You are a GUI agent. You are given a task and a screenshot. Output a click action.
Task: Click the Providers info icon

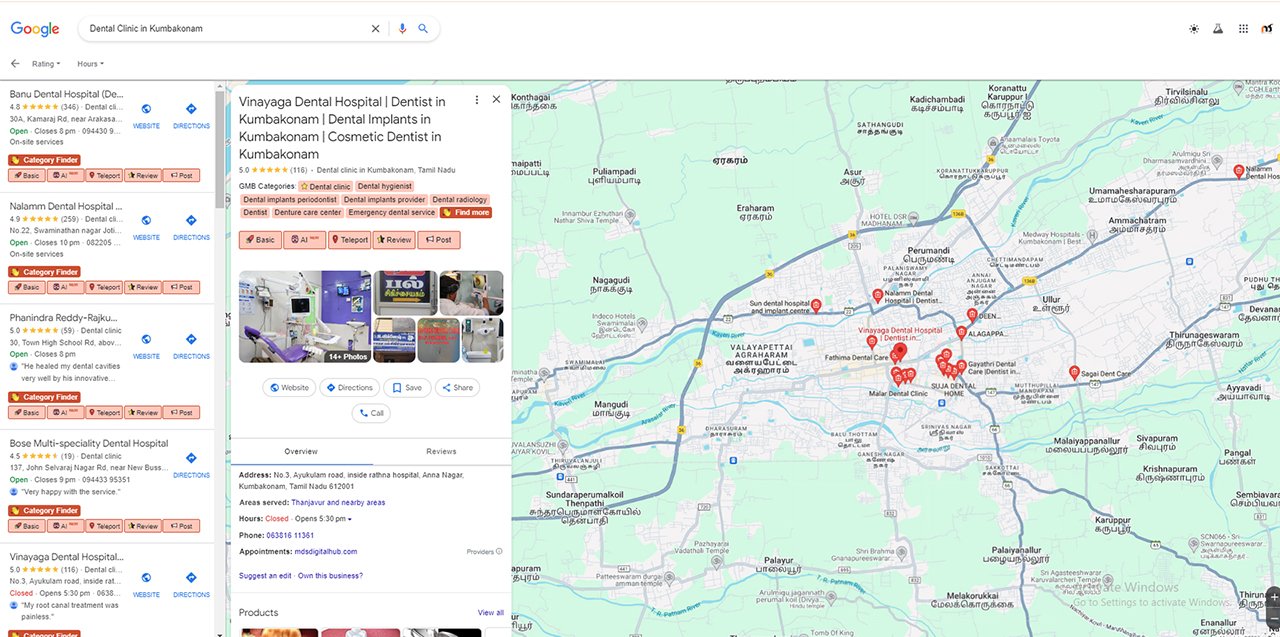tap(499, 551)
